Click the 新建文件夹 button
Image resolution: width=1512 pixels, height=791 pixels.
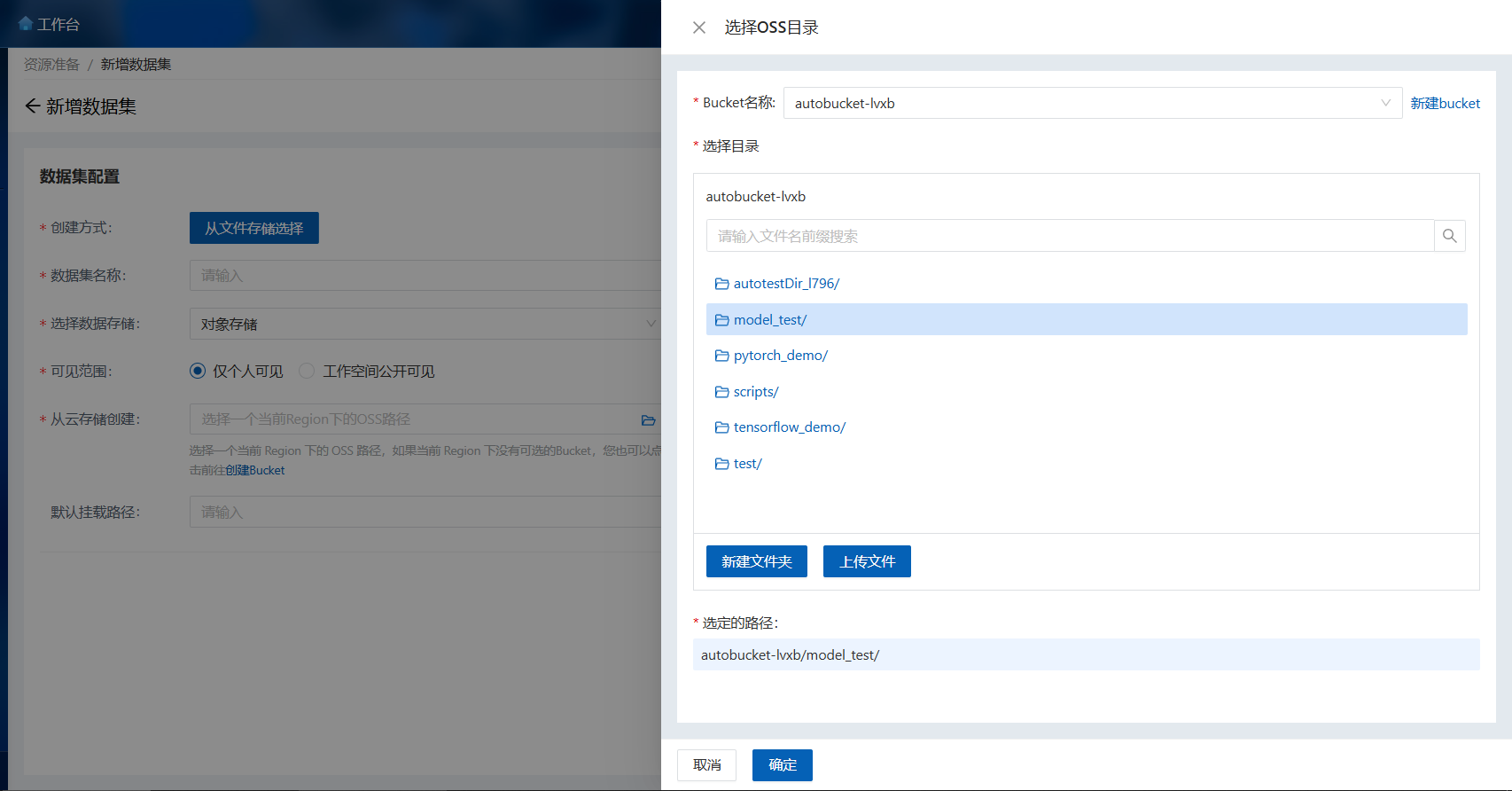point(756,561)
